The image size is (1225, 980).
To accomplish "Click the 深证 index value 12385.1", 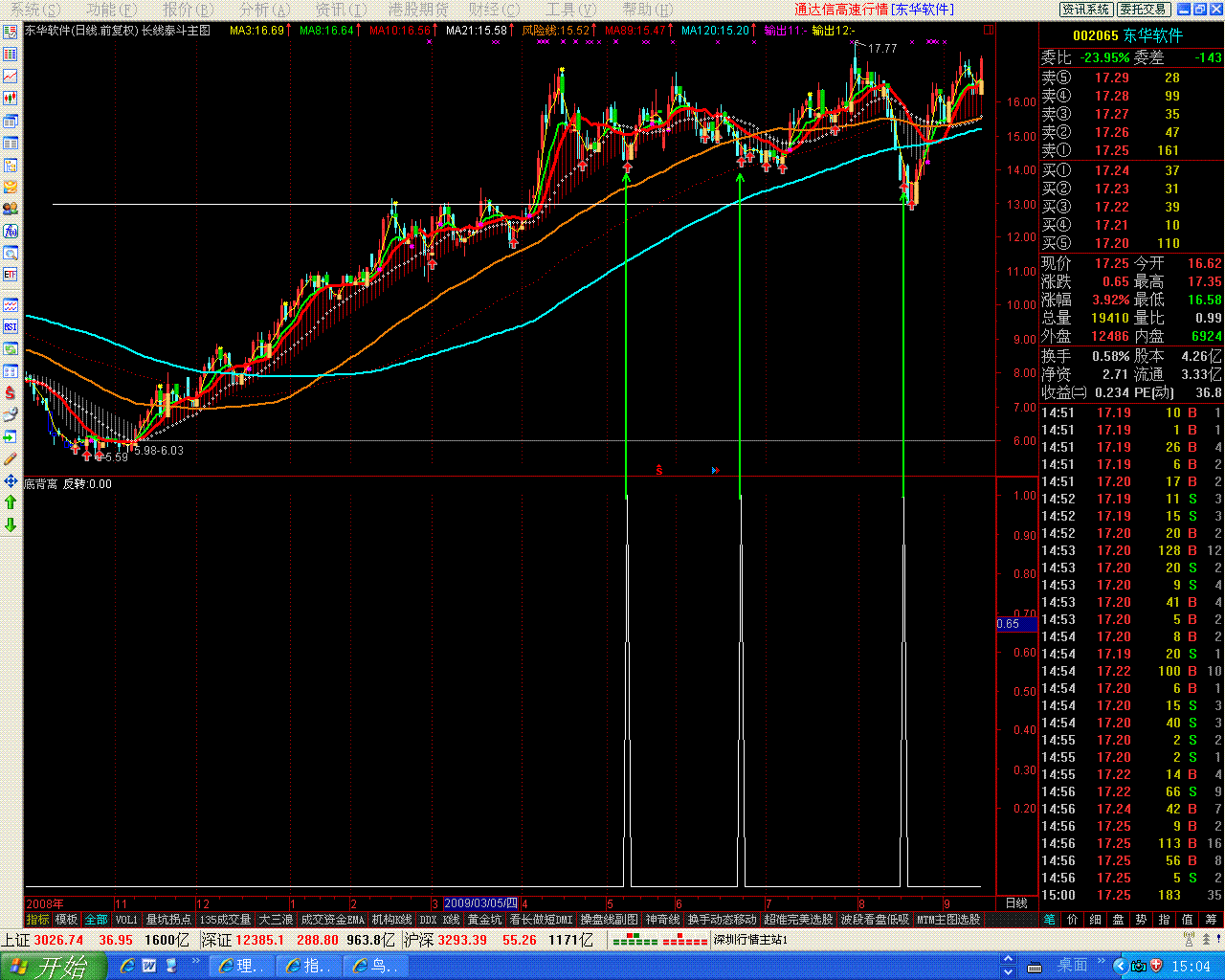I will (260, 940).
